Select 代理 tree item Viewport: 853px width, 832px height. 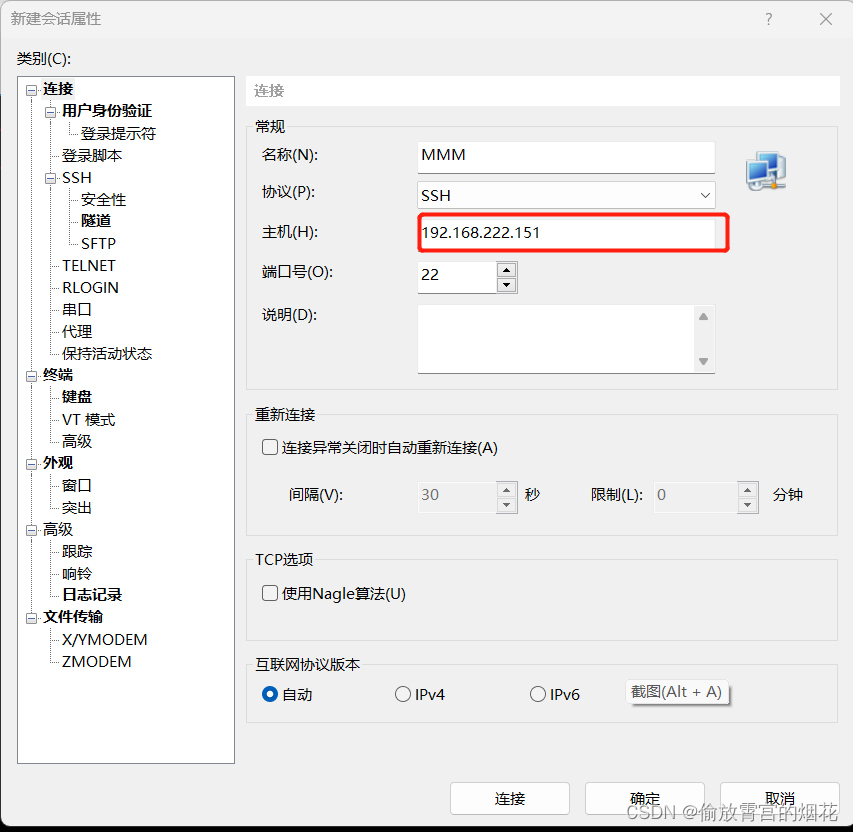point(77,331)
